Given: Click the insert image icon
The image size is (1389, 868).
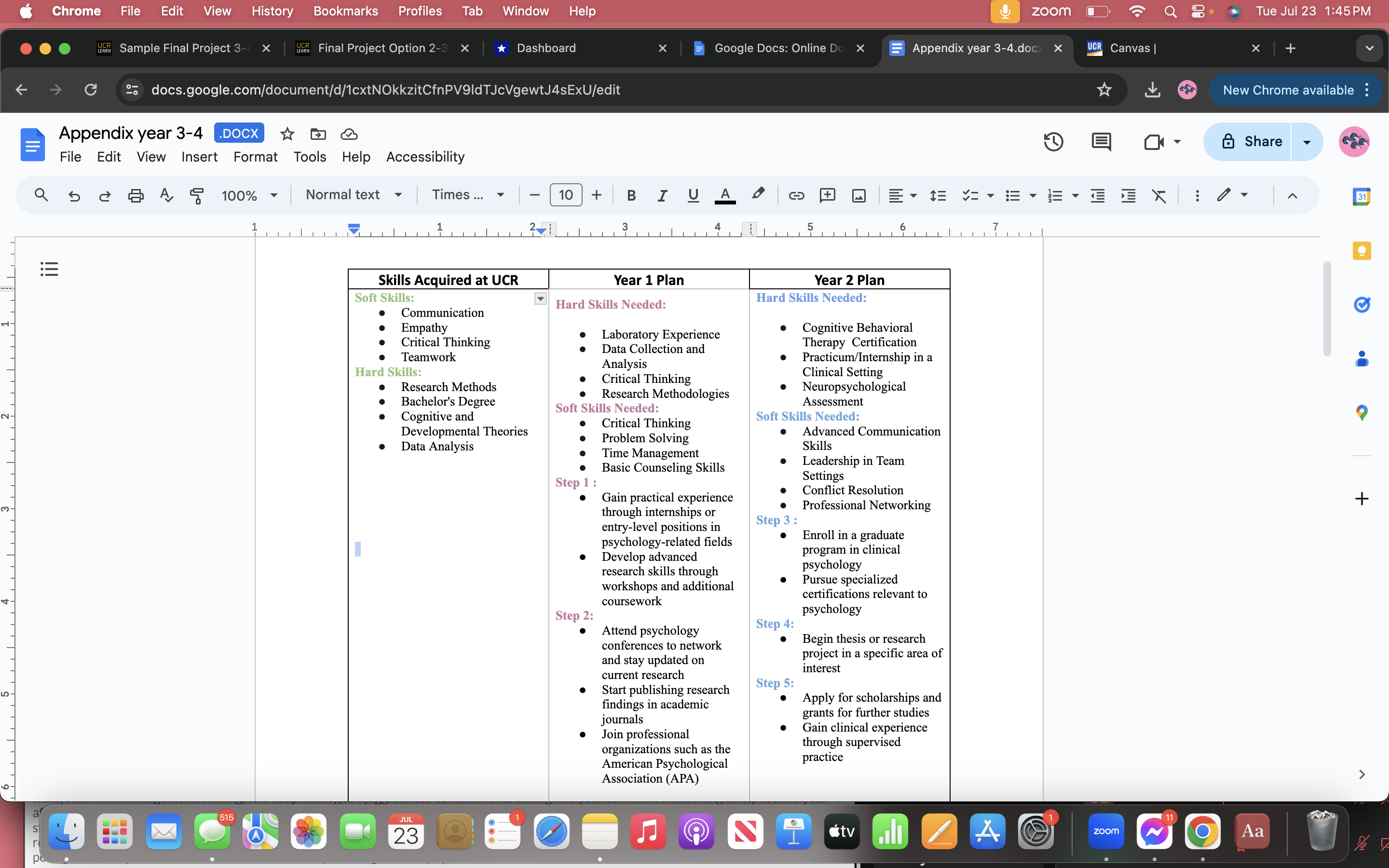Looking at the screenshot, I should [858, 196].
